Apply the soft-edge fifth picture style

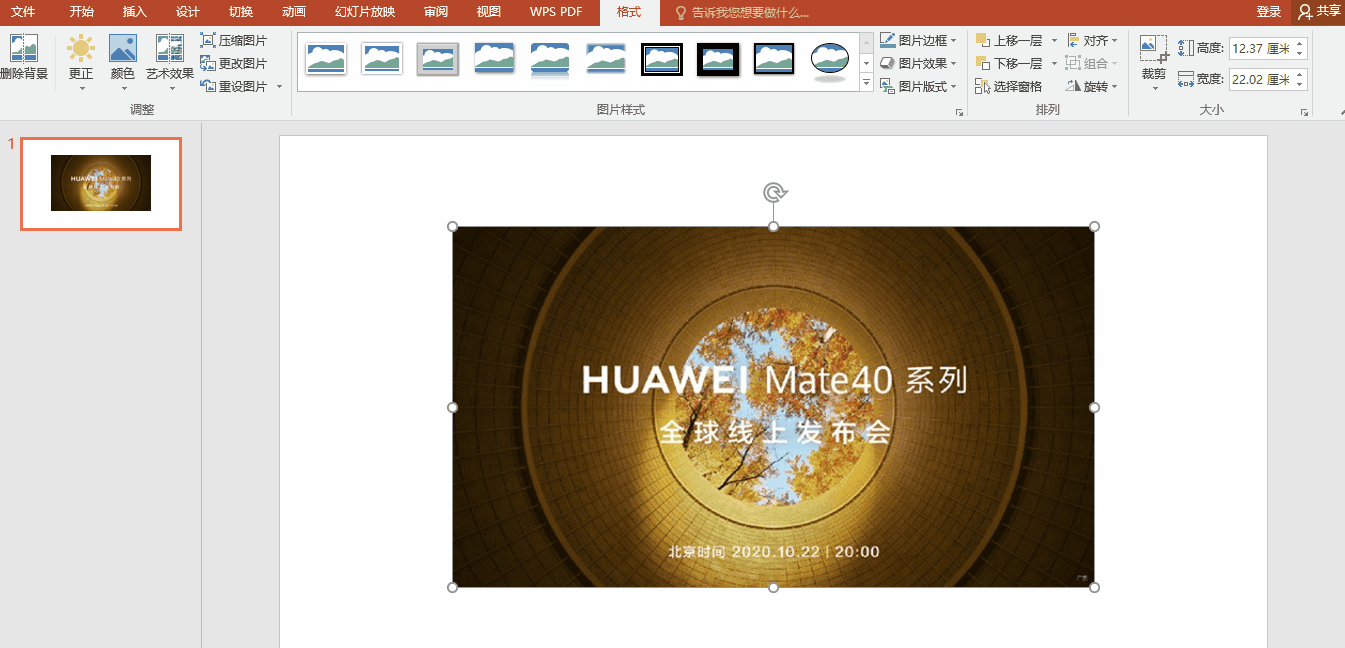pos(550,59)
